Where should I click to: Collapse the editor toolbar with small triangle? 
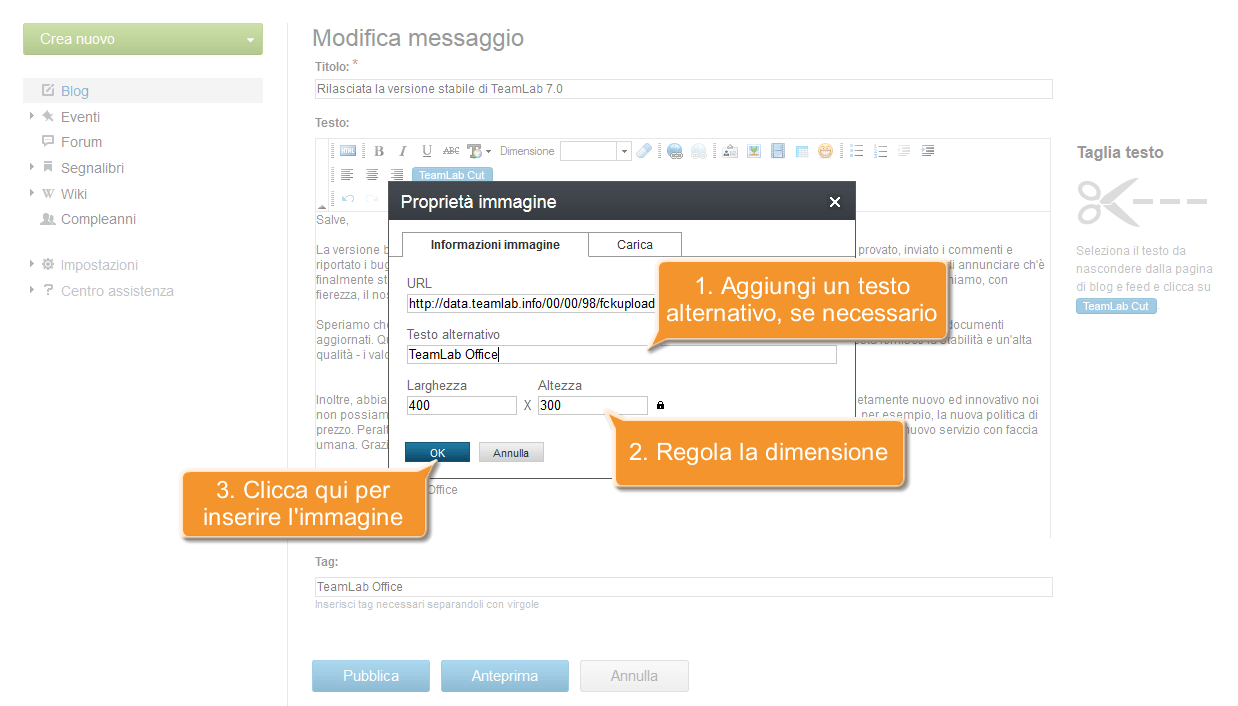(x=321, y=206)
